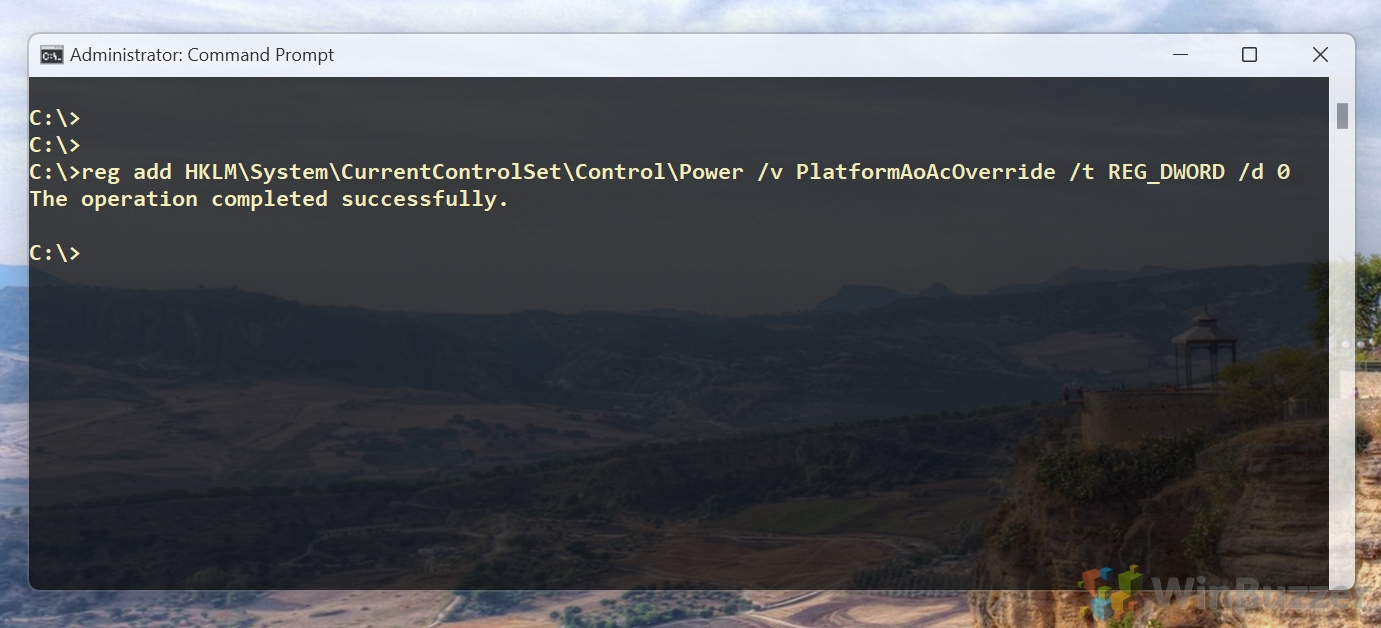Click the PlatformAoAcOverride value name
Image resolution: width=1381 pixels, height=628 pixels.
(926, 172)
